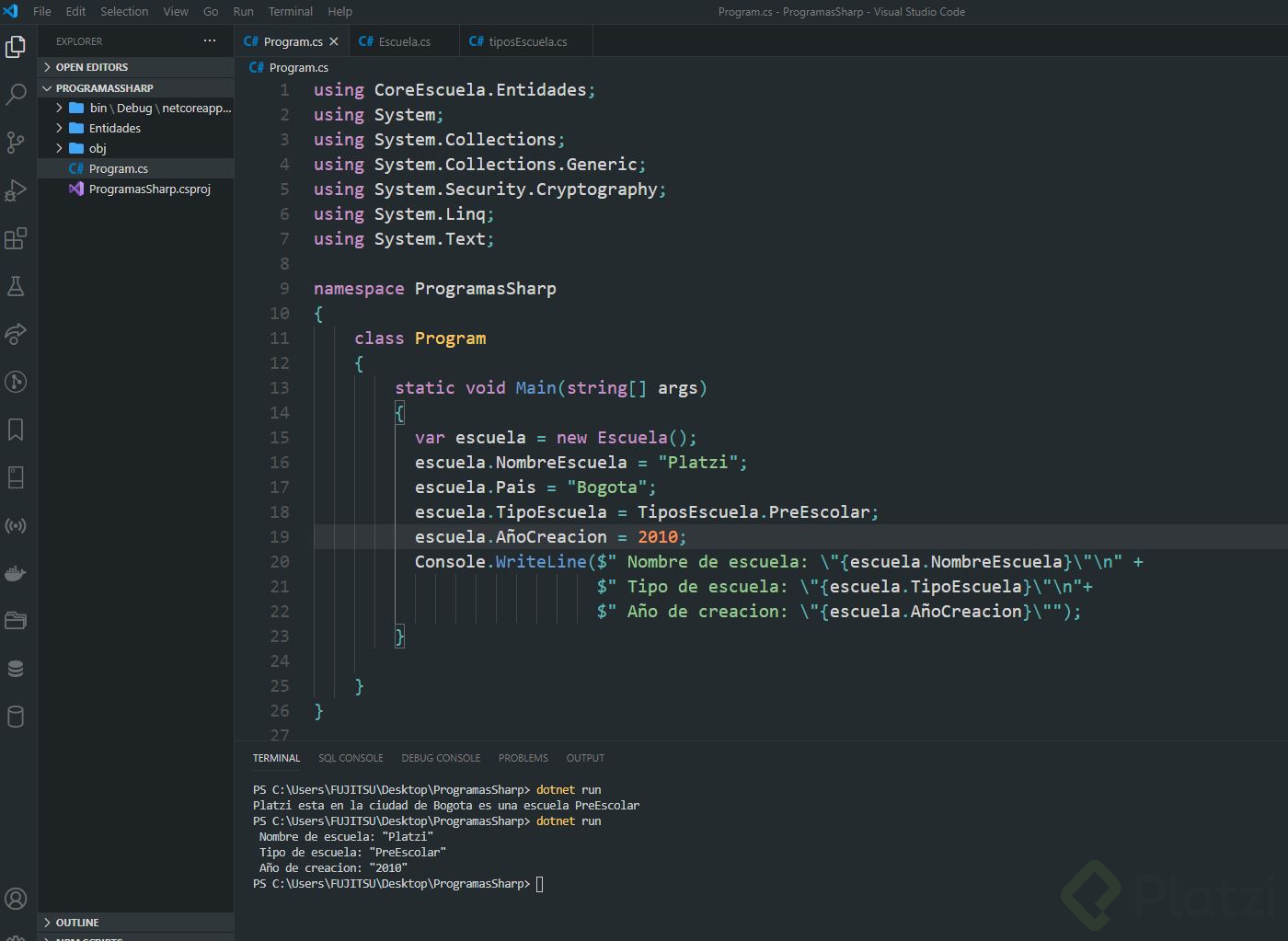Click the "Platzi" string on line 16
Viewport: 1288px width, 941px height.
[698, 462]
